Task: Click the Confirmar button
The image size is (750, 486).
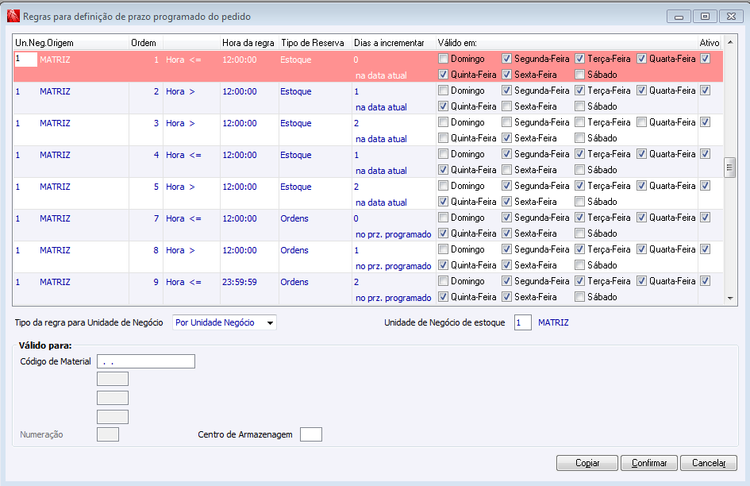Action: point(649,463)
